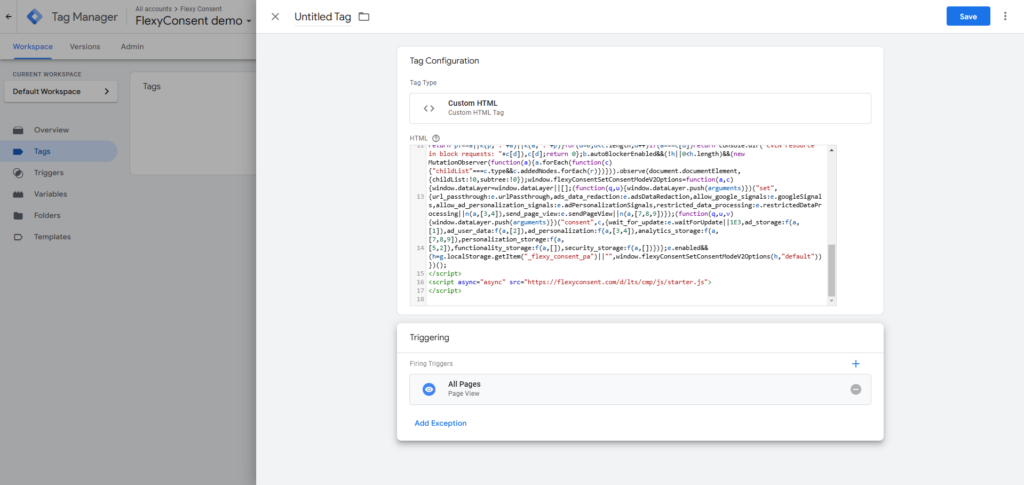Image resolution: width=1024 pixels, height=485 pixels.
Task: Click the back arrow in top bar
Action: pyautogui.click(x=9, y=17)
